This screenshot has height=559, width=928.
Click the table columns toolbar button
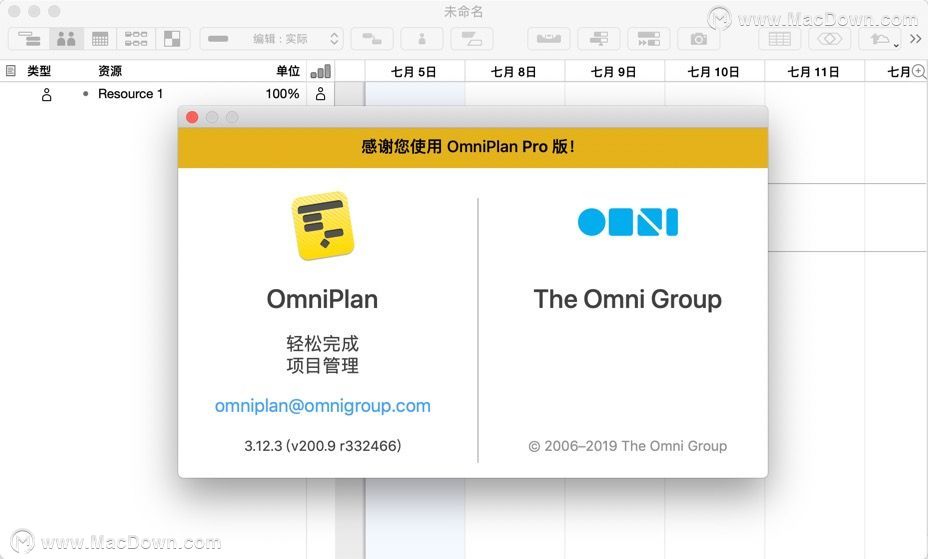pos(779,39)
